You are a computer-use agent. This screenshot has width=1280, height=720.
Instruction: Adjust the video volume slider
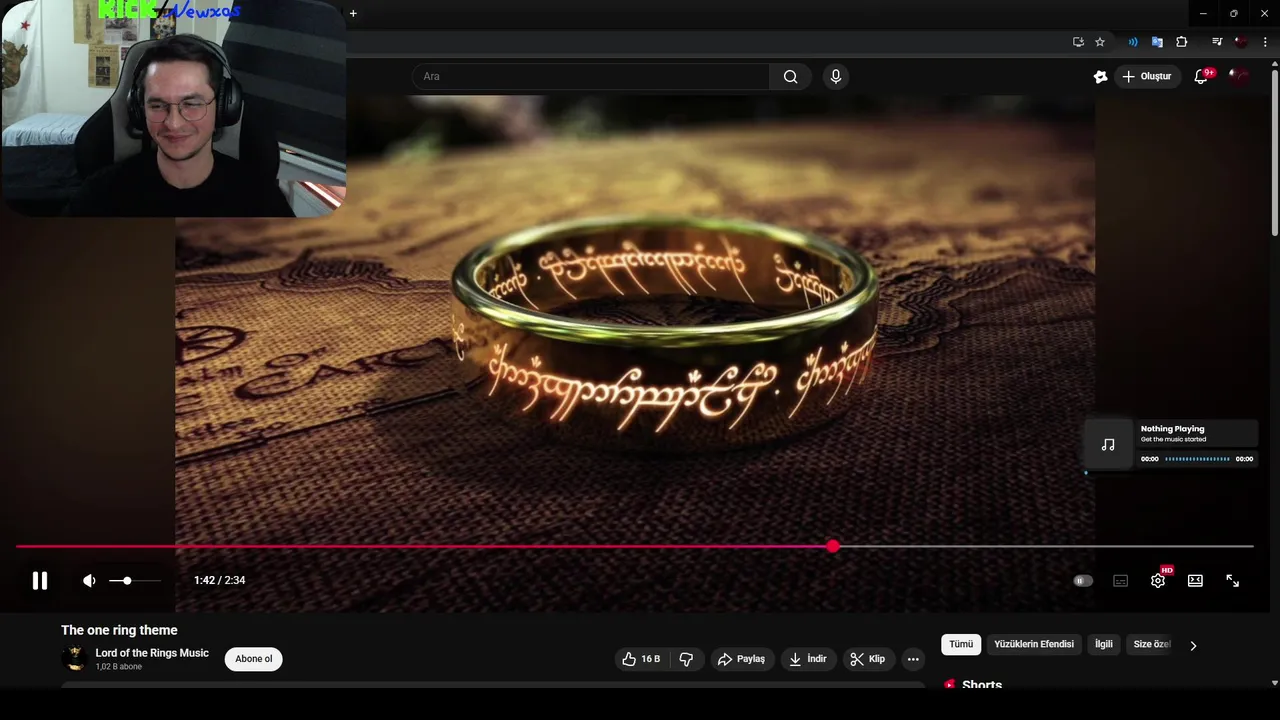[x=134, y=580]
